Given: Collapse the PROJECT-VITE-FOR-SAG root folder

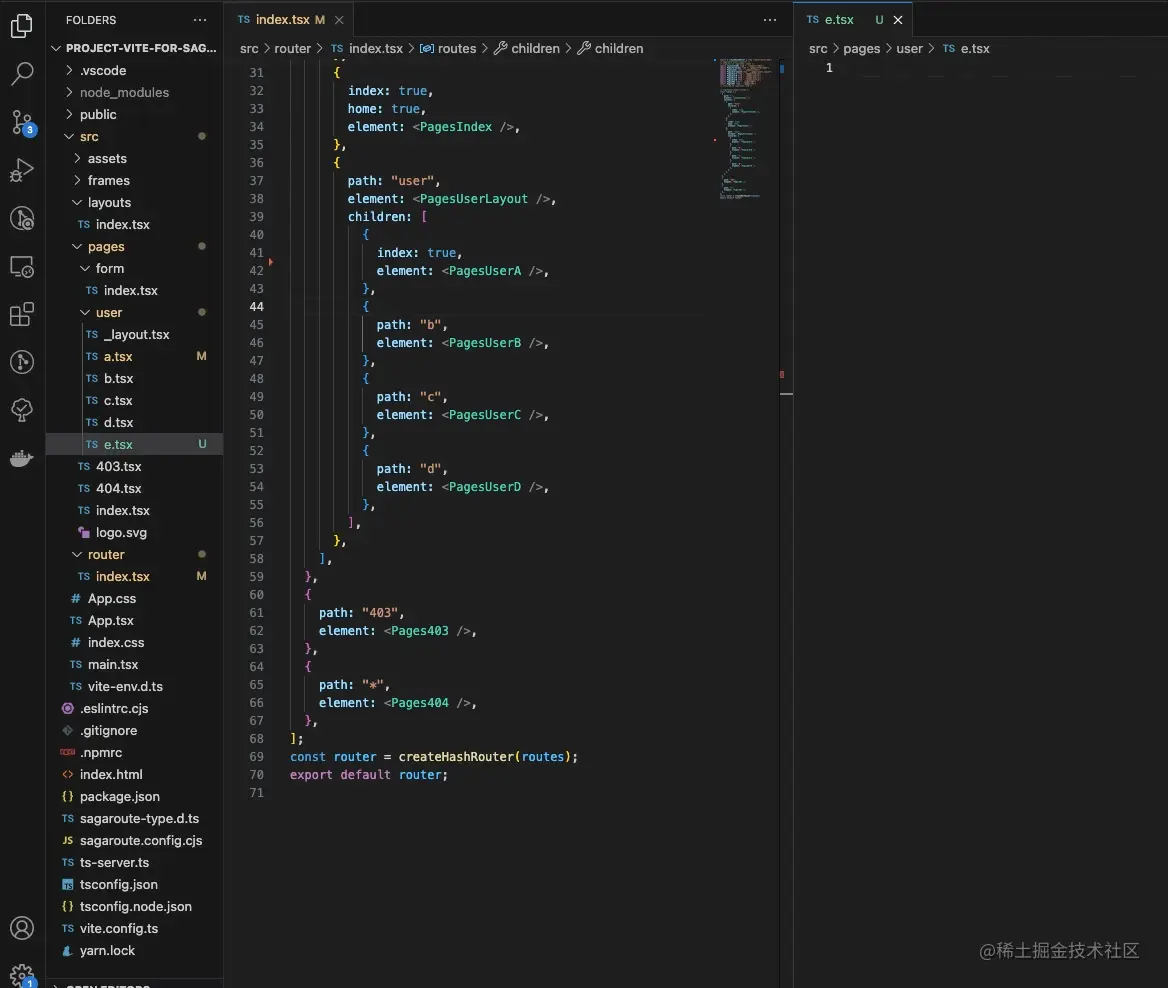Looking at the screenshot, I should pos(136,48).
